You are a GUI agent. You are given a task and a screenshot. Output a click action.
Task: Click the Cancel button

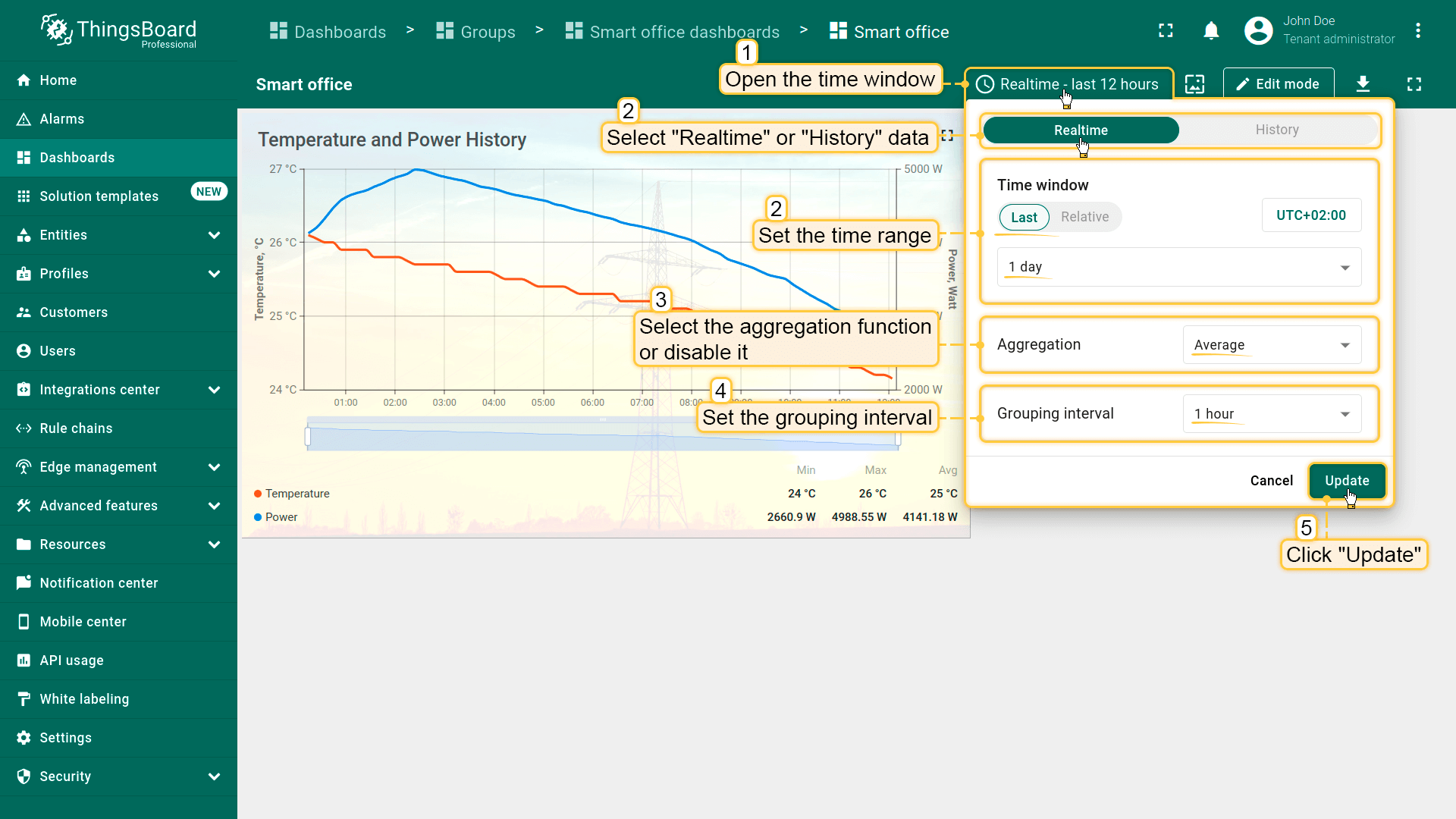1271,481
